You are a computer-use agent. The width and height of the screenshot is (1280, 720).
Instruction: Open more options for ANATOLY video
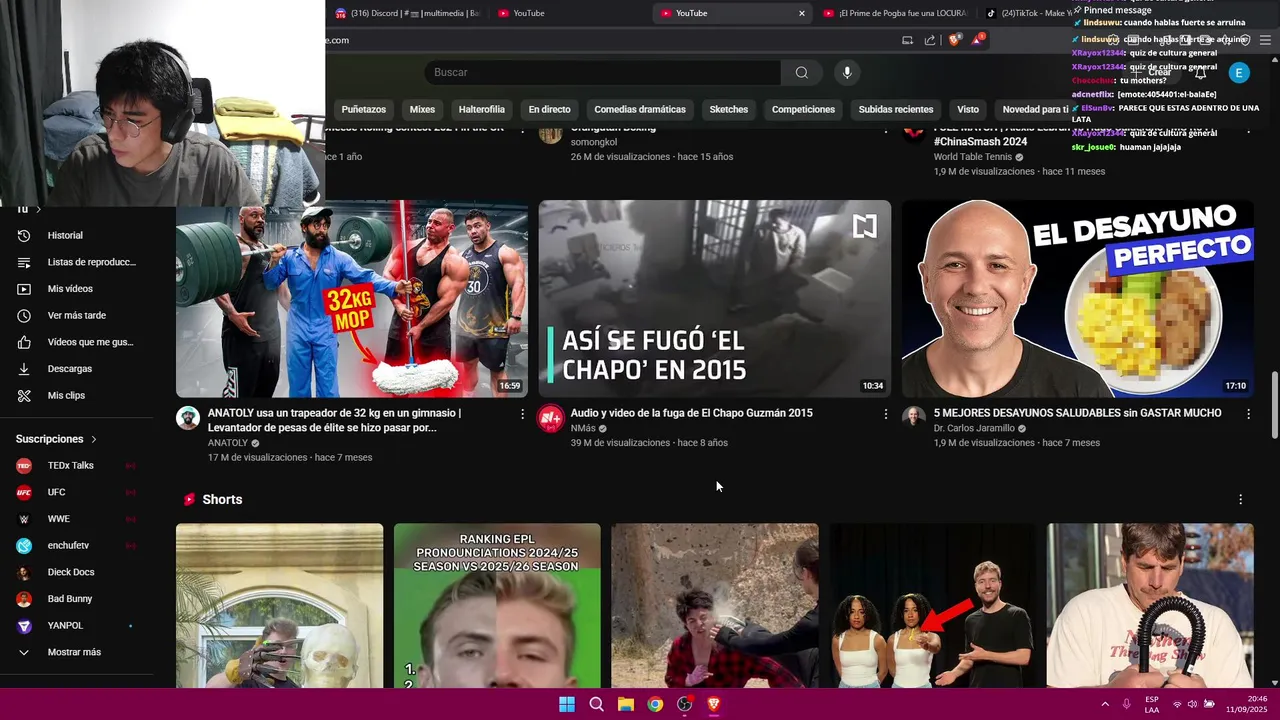(522, 414)
